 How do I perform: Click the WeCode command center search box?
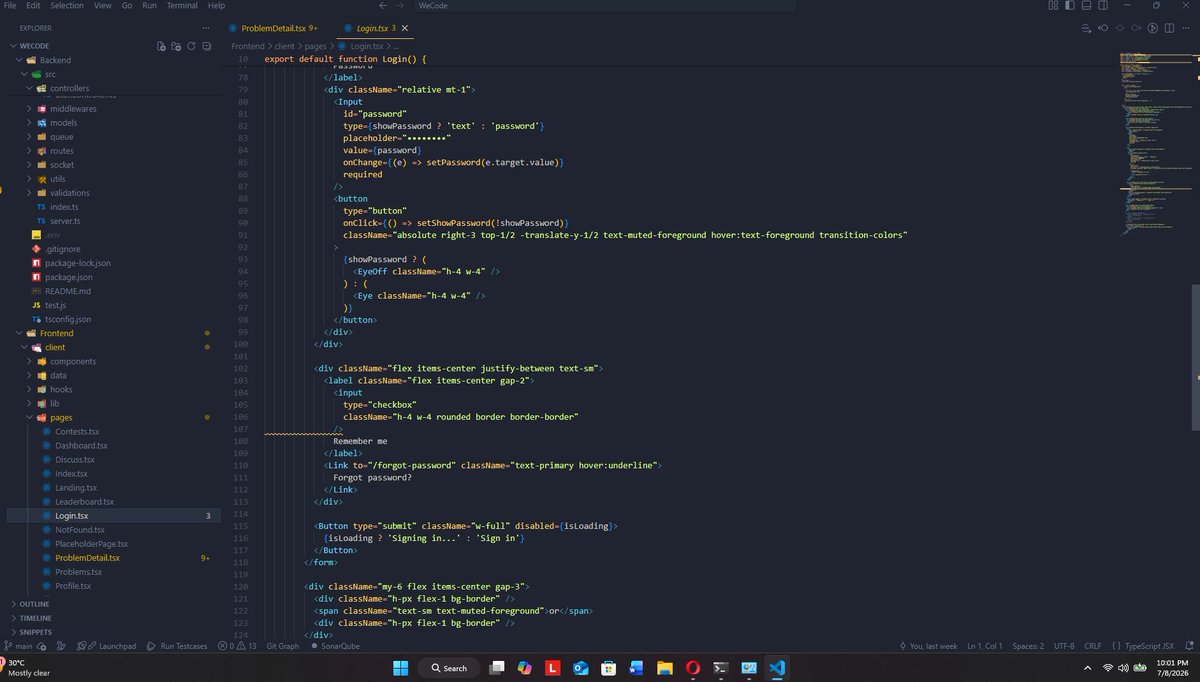tap(603, 6)
